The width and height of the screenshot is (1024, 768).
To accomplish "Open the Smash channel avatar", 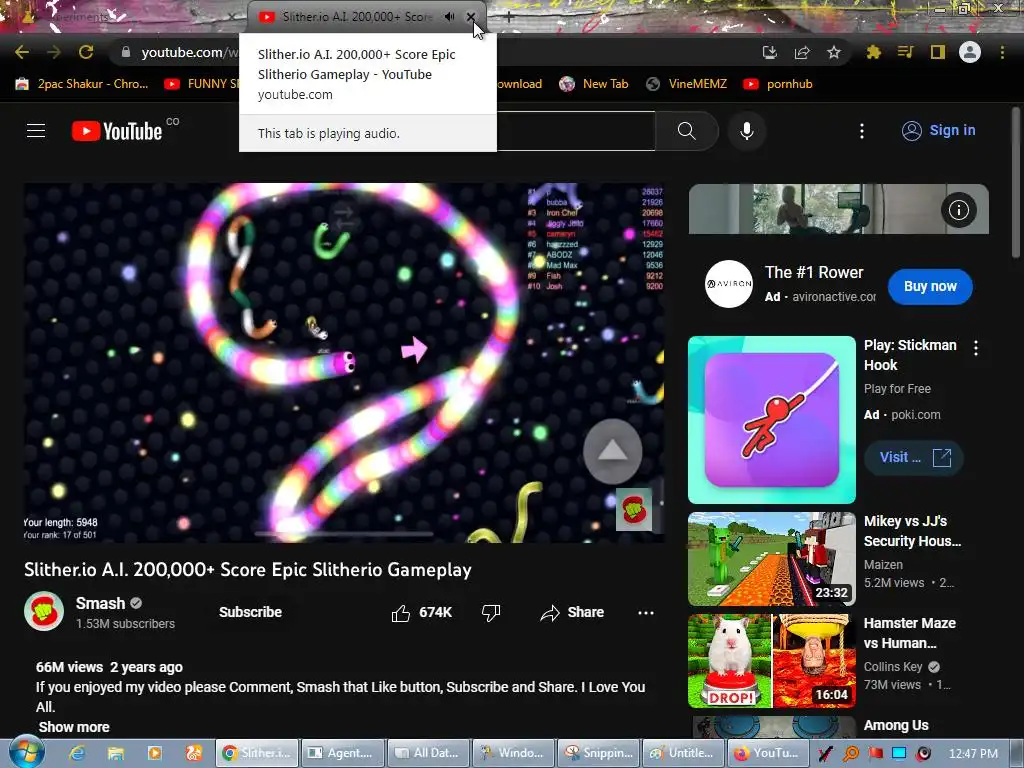I will pyautogui.click(x=44, y=612).
